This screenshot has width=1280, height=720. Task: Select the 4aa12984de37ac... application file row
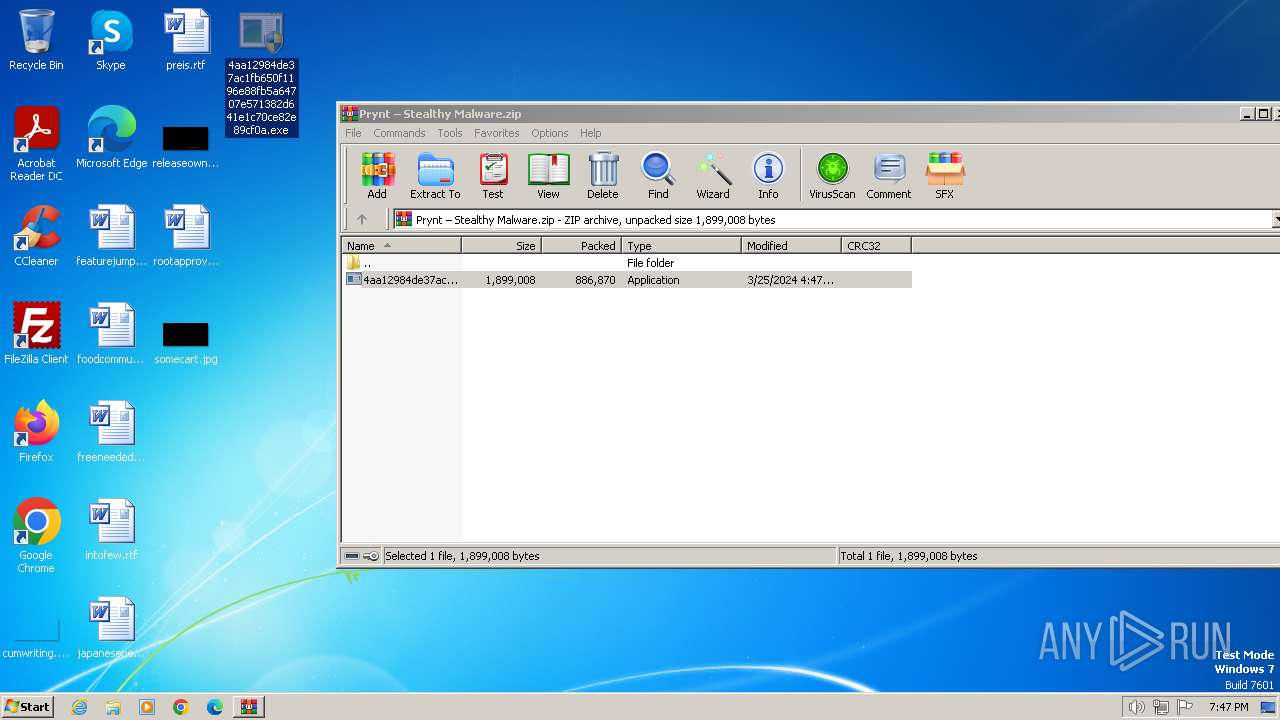click(627, 280)
